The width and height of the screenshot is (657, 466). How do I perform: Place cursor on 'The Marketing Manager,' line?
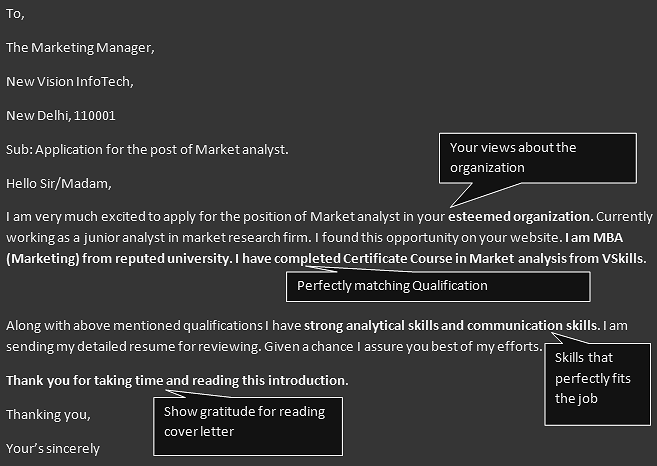80,48
